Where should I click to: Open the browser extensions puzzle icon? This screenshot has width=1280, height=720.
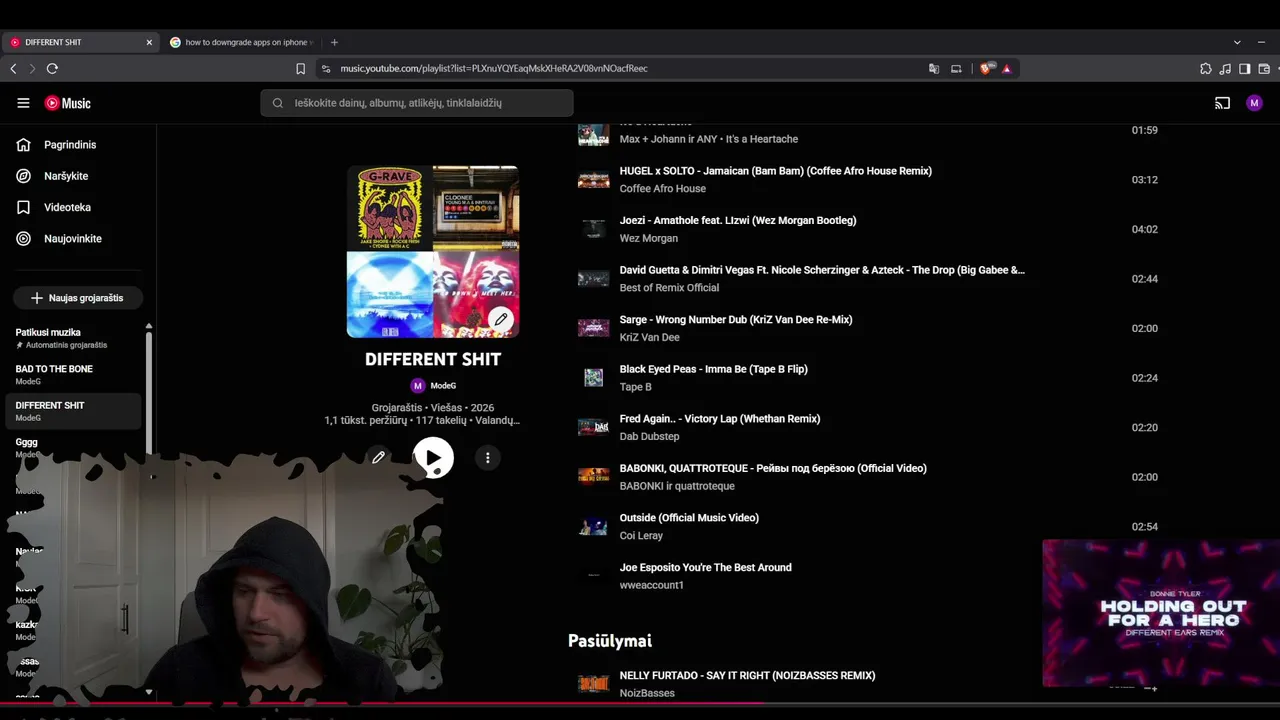pyautogui.click(x=1206, y=68)
